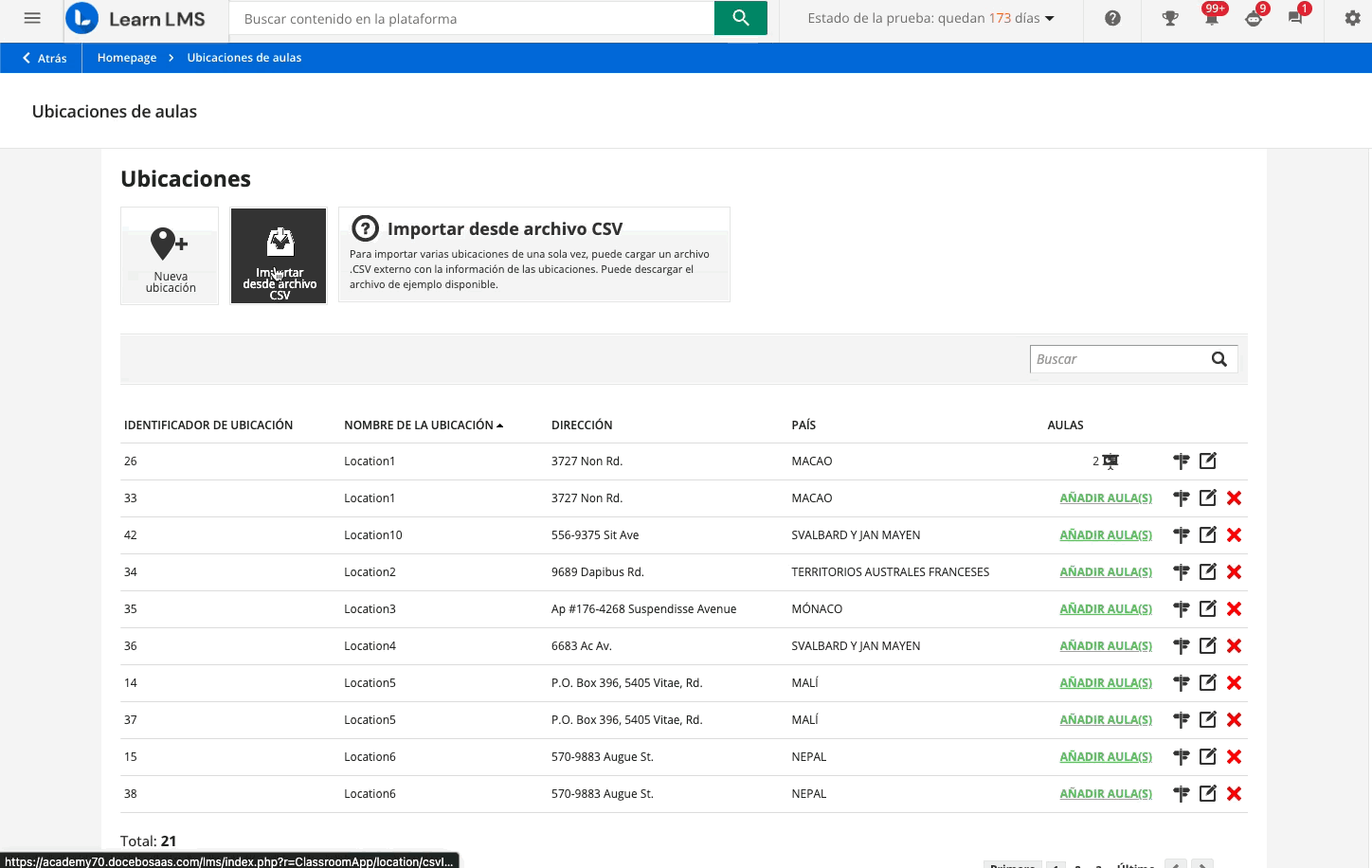This screenshot has width=1372, height=868.
Task: Delete Location4 row
Action: [x=1234, y=646]
